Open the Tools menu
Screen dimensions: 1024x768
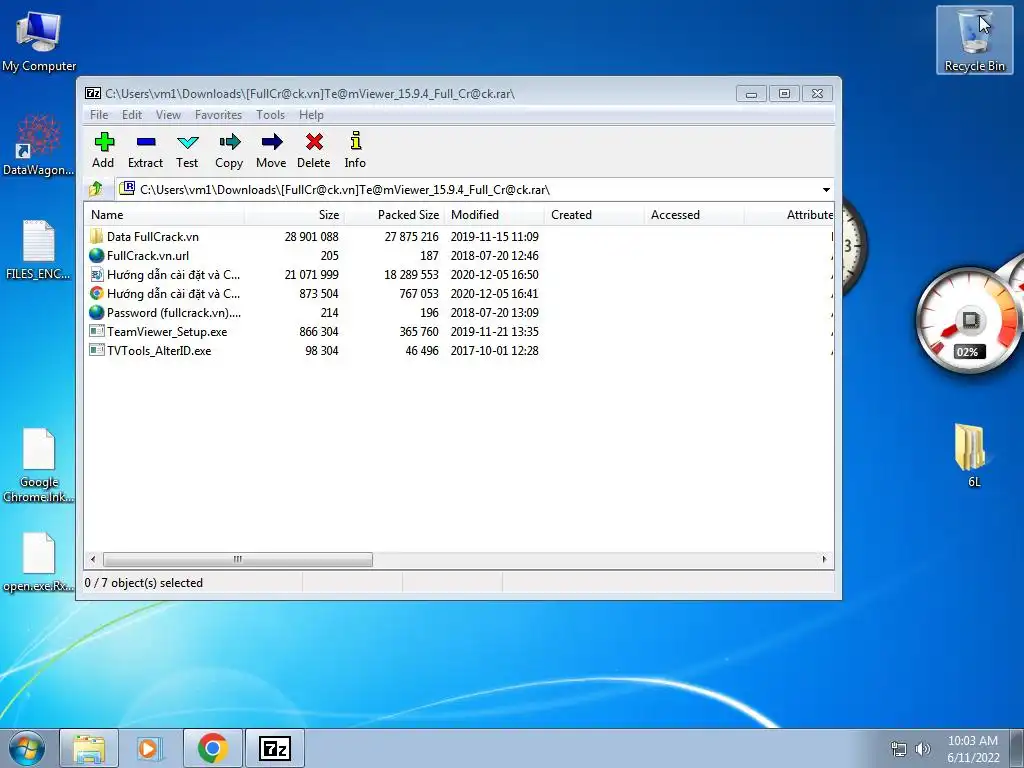tap(270, 115)
